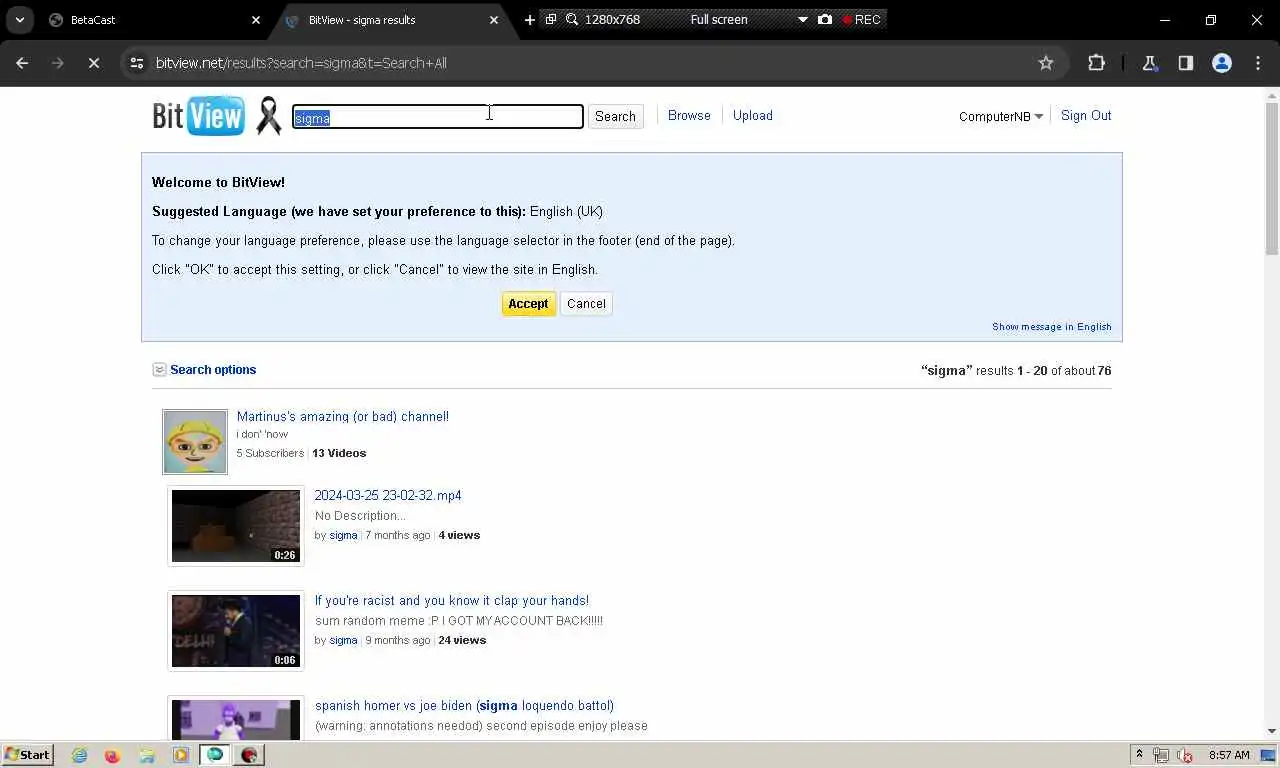
Task: Go back to the previous page
Action: click(x=22, y=63)
